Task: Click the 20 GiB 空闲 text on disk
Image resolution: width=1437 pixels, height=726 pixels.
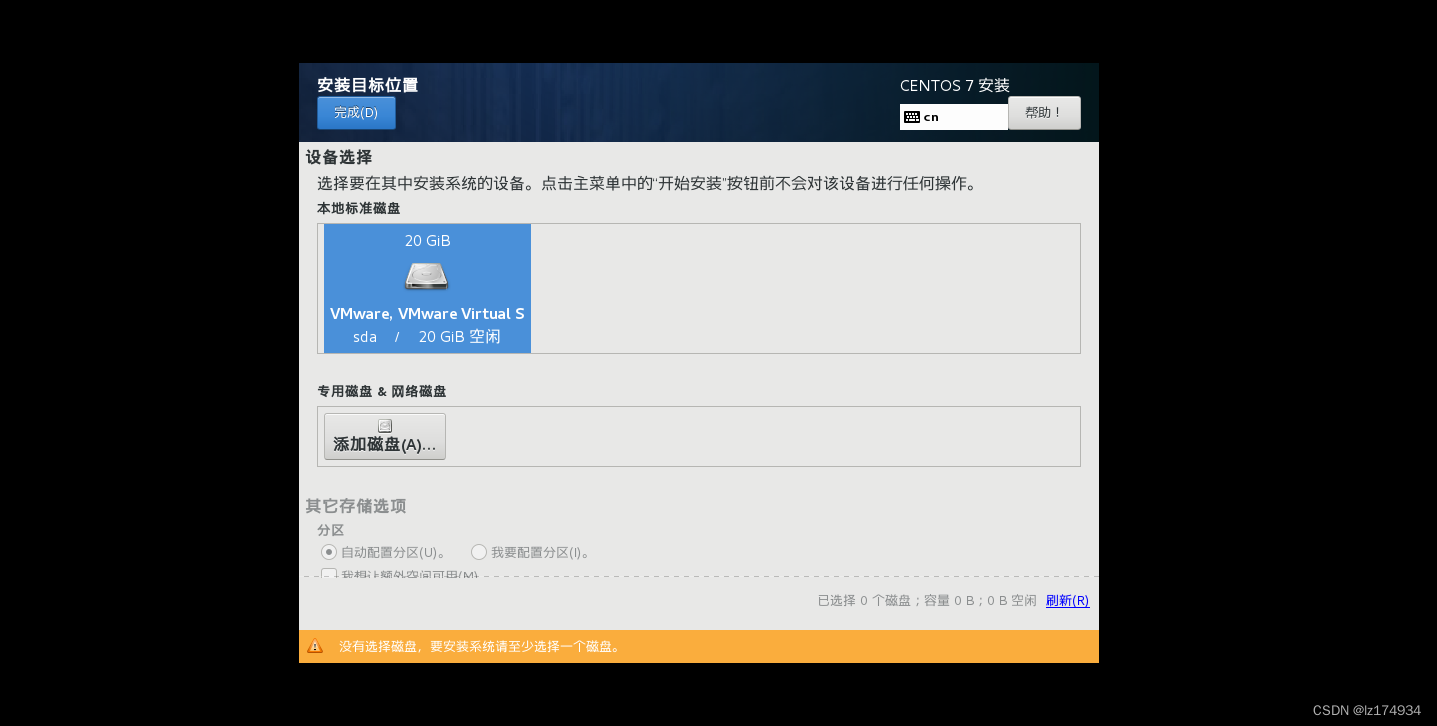Action: coord(459,336)
